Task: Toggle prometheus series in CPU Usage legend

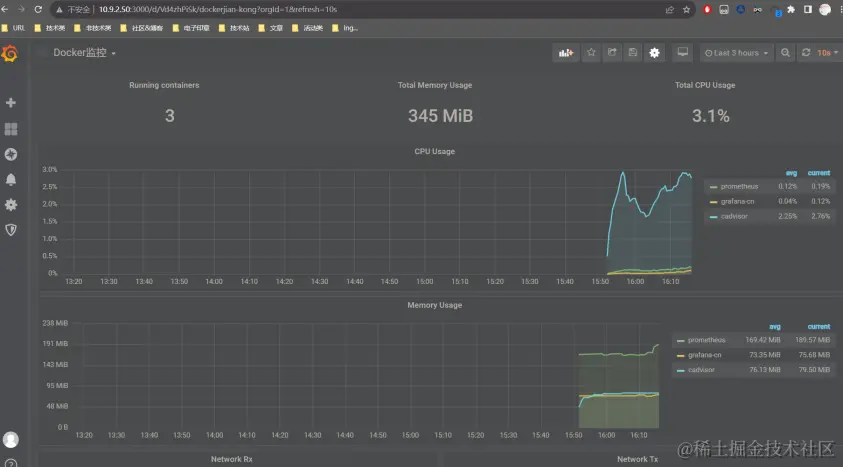Action: (x=739, y=186)
